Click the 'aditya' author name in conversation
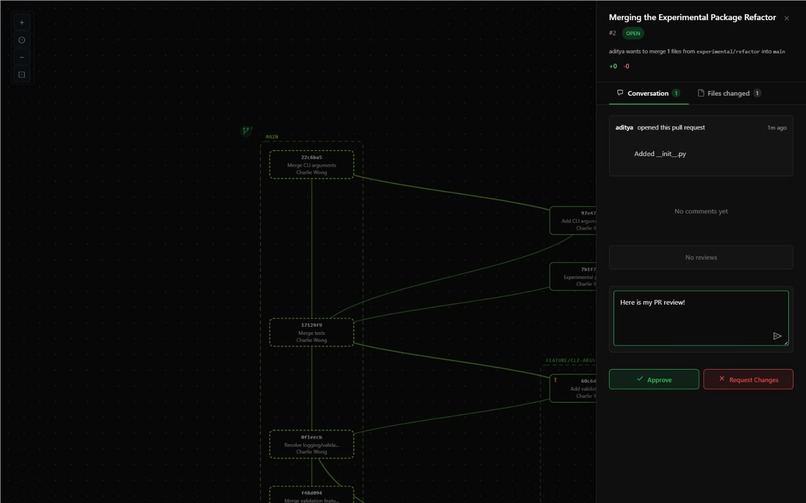This screenshot has width=806, height=503. (624, 127)
